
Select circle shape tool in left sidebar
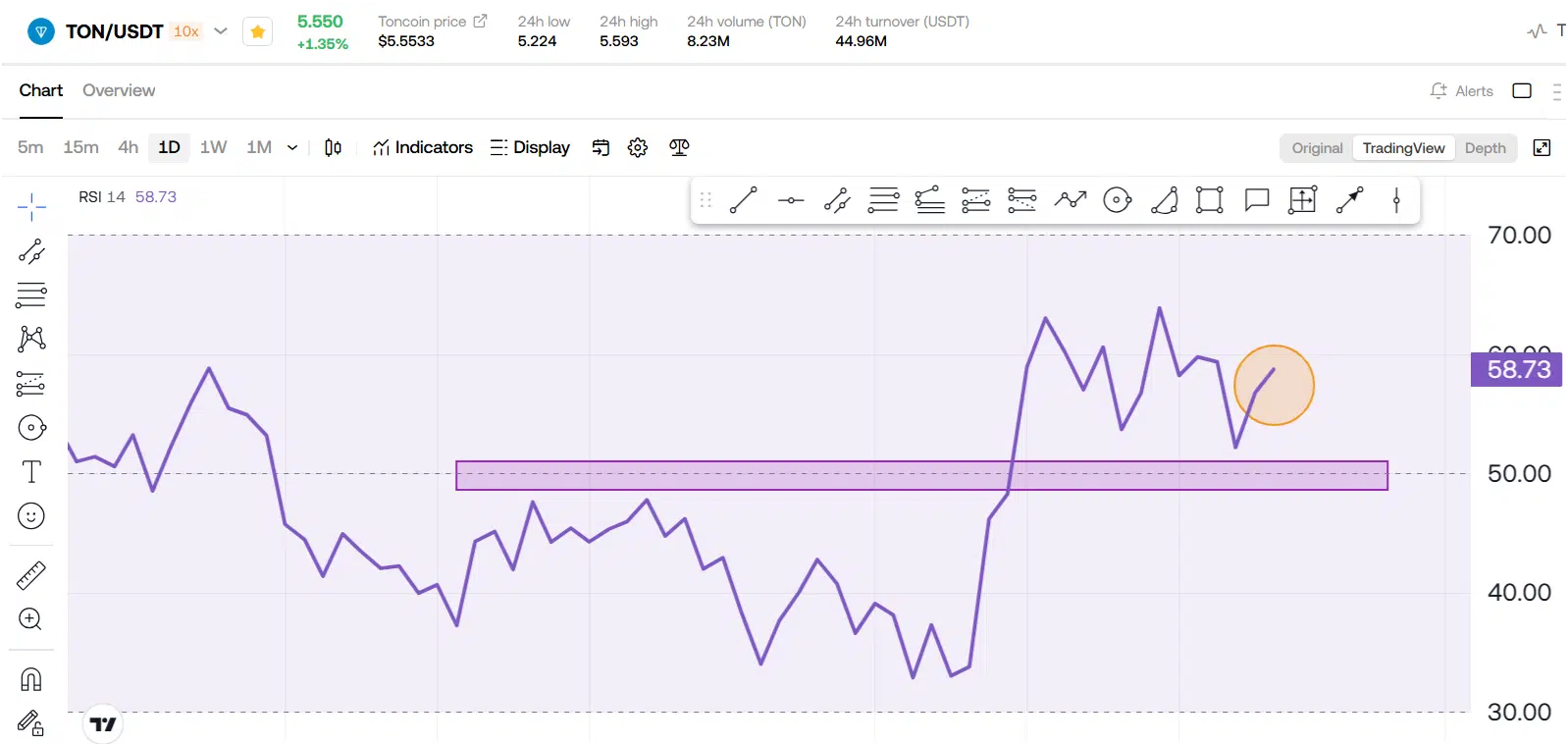point(31,428)
